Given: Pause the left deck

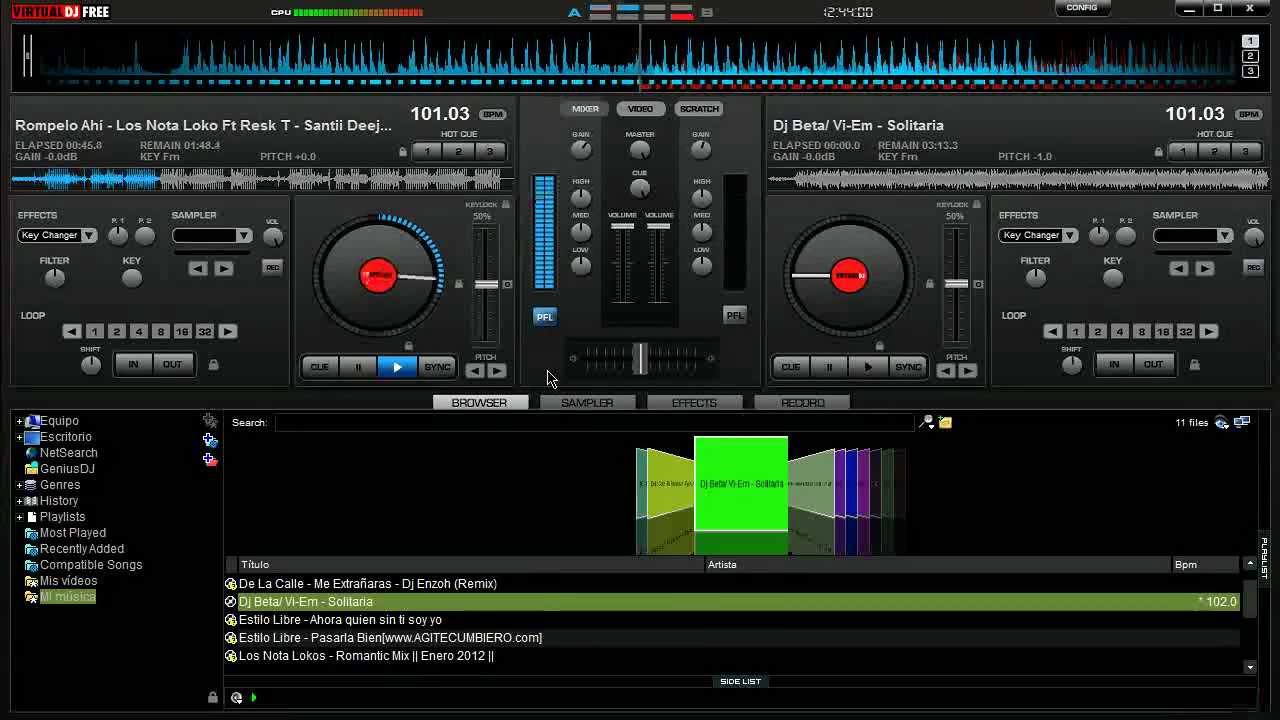Looking at the screenshot, I should coord(358,367).
